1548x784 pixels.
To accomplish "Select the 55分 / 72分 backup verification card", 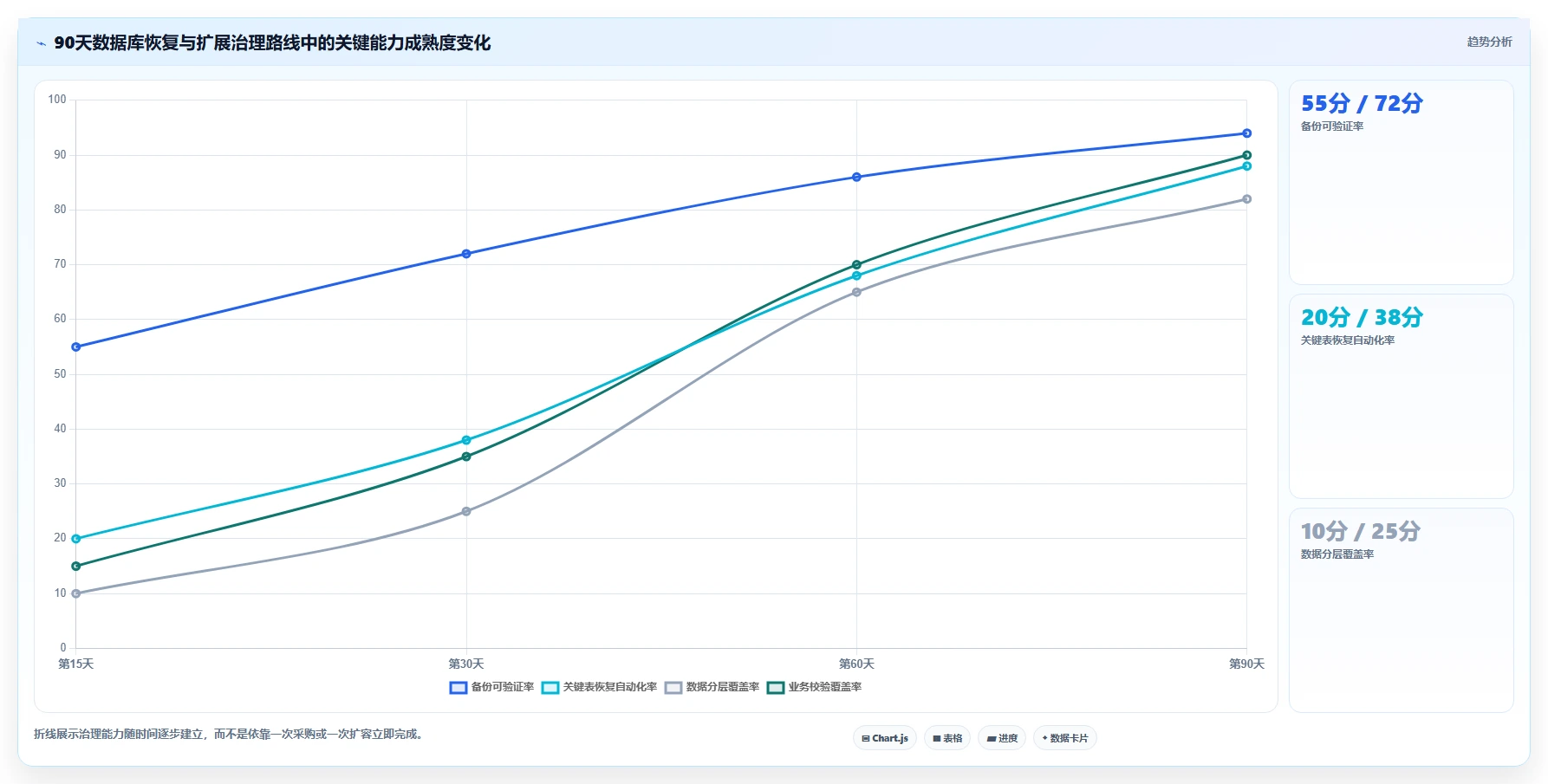I will [1401, 183].
